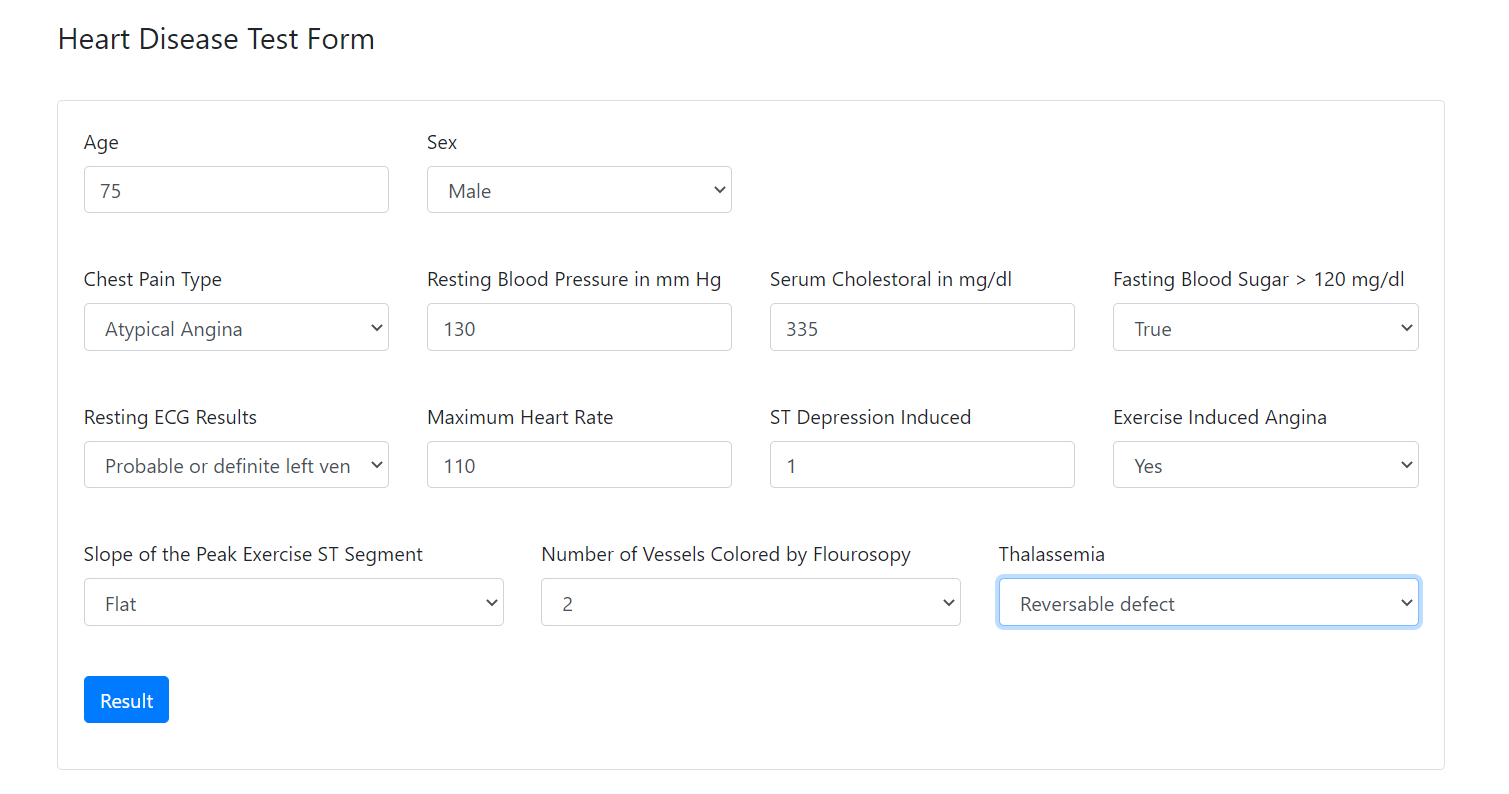Click the ST Depression Induced input field
This screenshot has width=1509, height=794.
922,465
